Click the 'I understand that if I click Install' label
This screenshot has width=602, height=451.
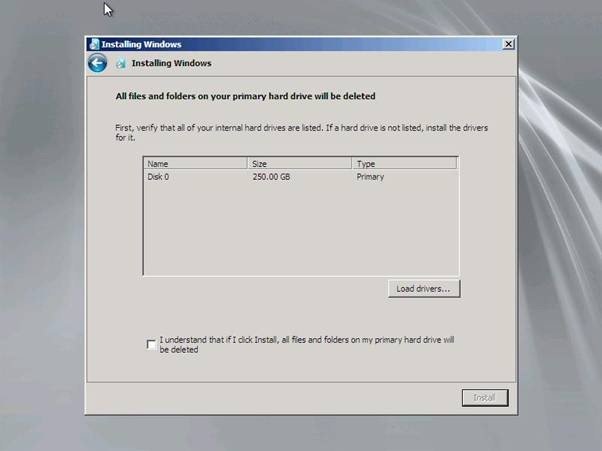pos(307,344)
